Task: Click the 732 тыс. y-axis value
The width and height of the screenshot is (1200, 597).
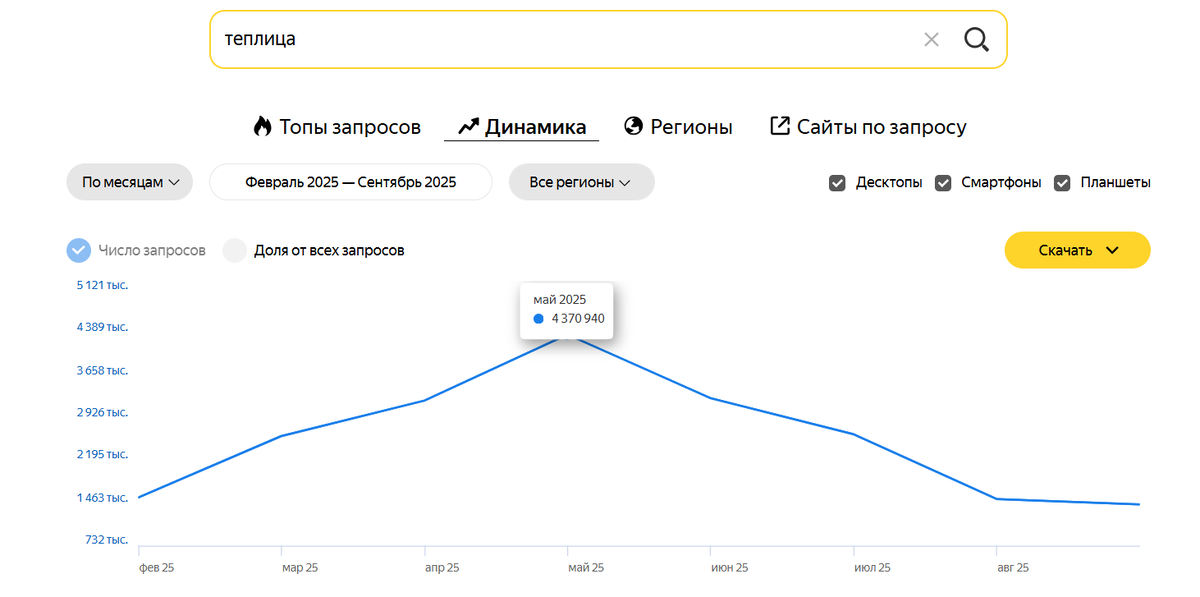Action: click(x=108, y=539)
